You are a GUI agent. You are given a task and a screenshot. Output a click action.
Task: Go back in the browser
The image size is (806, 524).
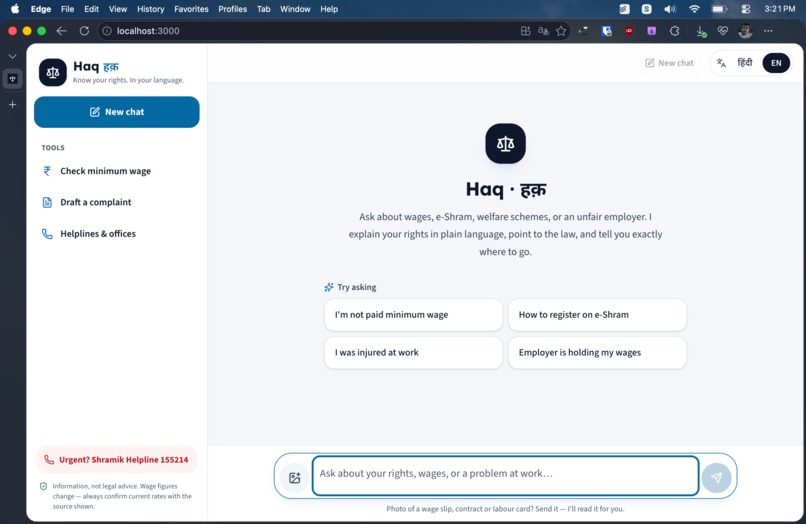[x=62, y=31]
